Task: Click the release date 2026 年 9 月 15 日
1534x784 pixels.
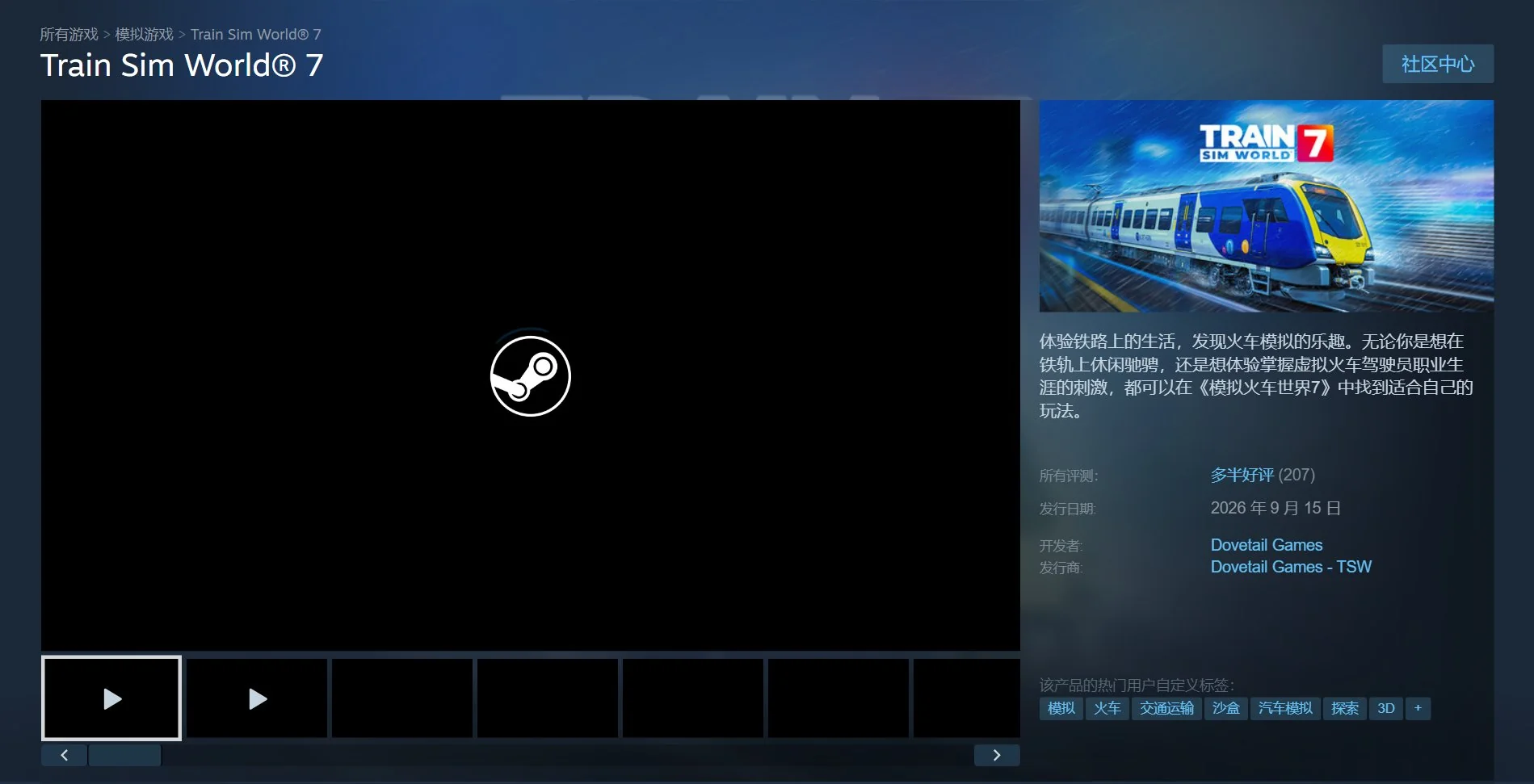Action: (1276, 508)
